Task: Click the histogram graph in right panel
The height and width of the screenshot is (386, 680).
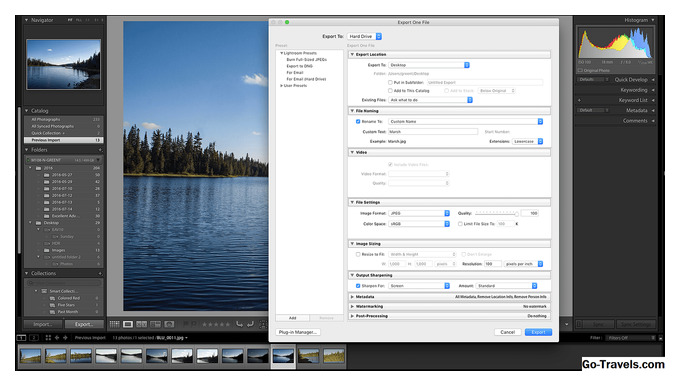Action: pyautogui.click(x=615, y=43)
